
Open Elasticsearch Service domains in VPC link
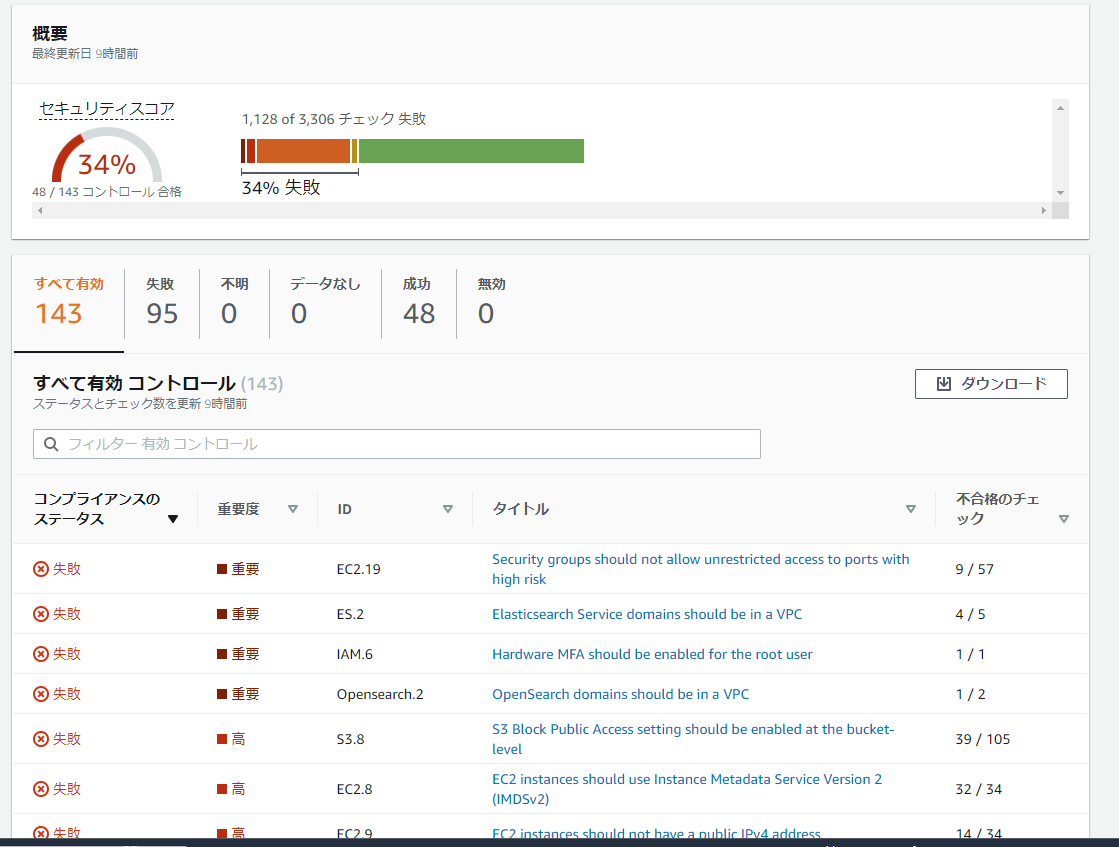[647, 614]
